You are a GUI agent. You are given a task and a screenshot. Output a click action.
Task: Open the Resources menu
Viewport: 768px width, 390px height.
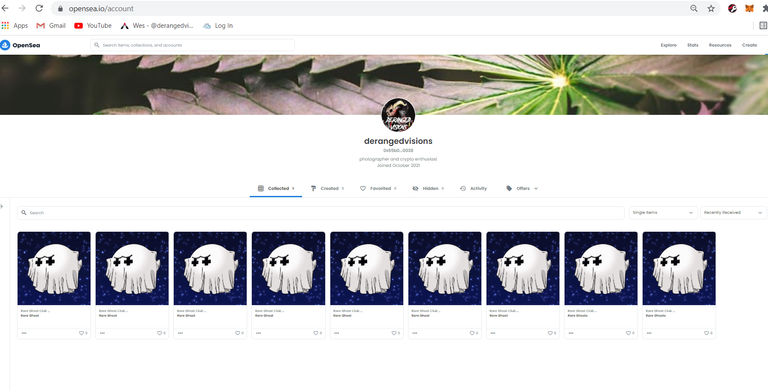[720, 45]
